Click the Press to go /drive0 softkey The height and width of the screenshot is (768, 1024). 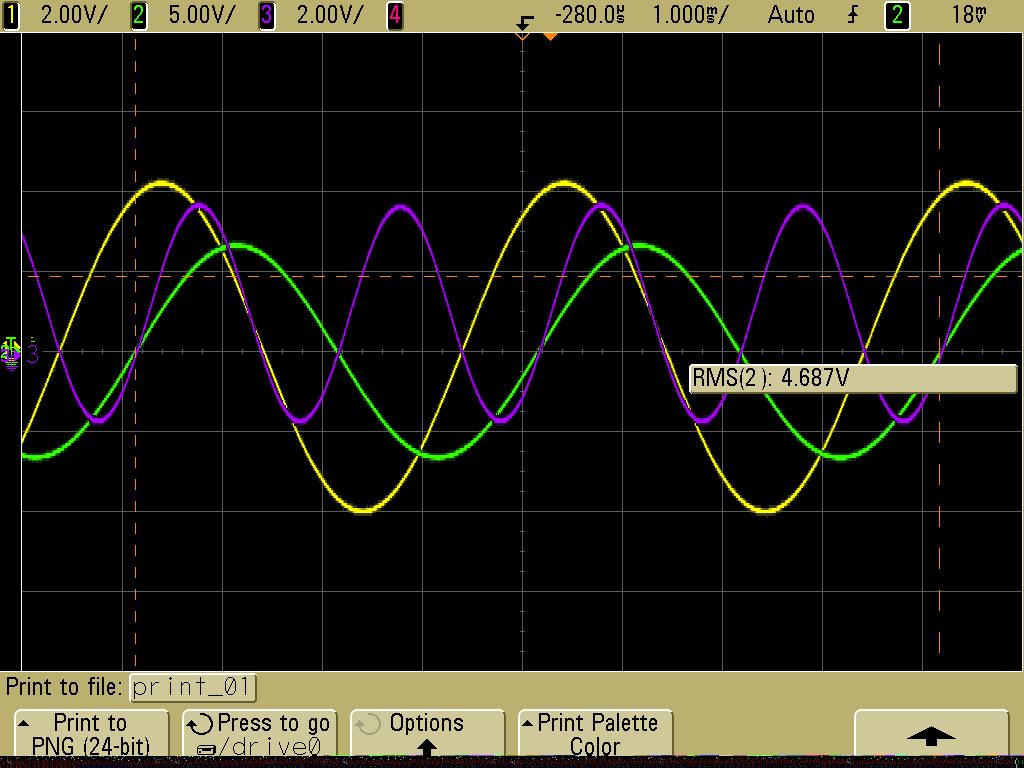259,734
